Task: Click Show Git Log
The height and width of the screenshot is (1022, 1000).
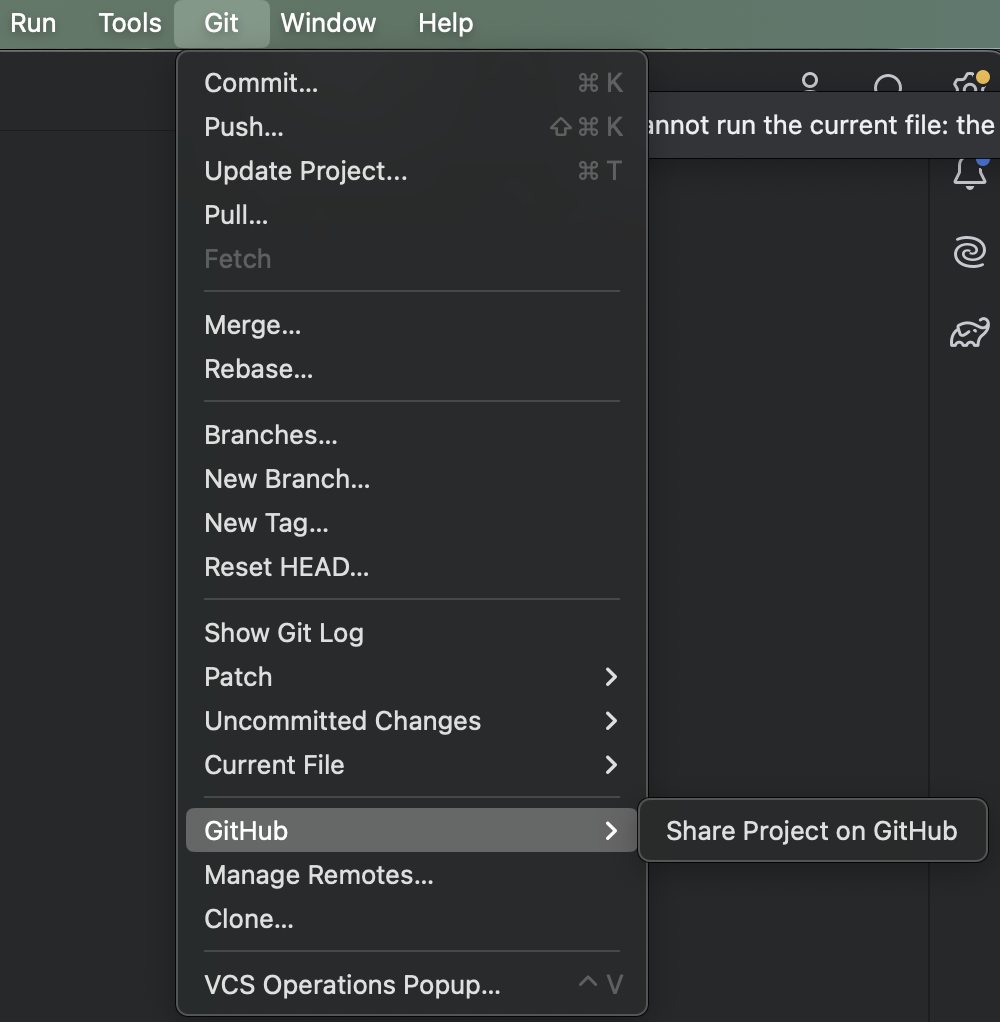Action: 283,633
